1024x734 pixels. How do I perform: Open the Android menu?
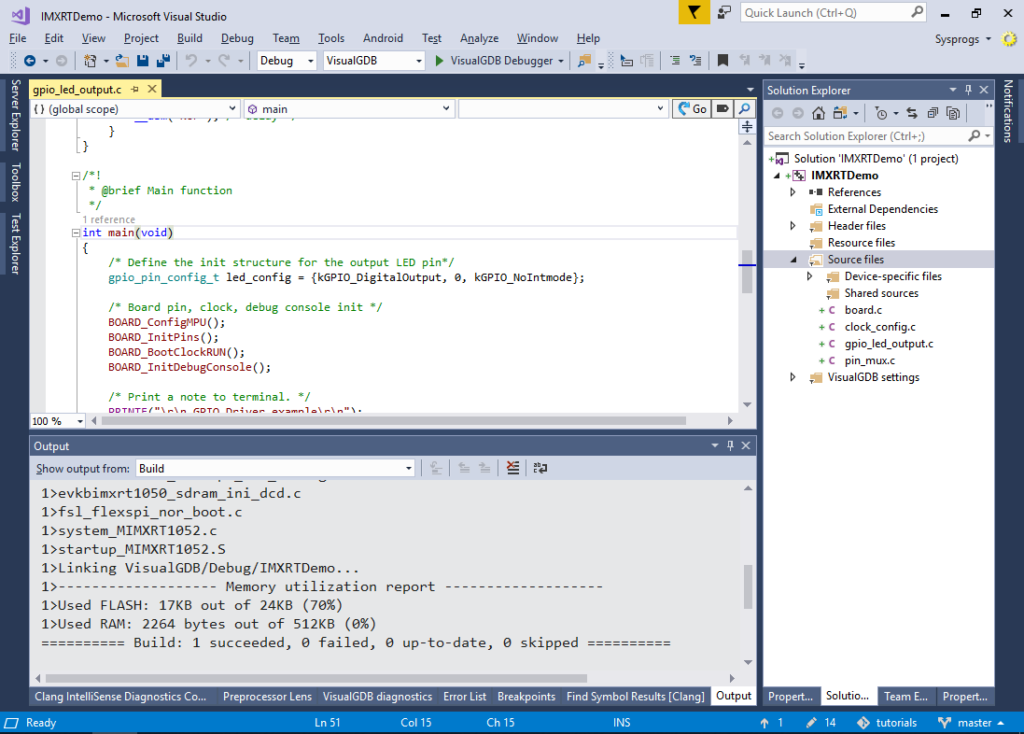[383, 38]
